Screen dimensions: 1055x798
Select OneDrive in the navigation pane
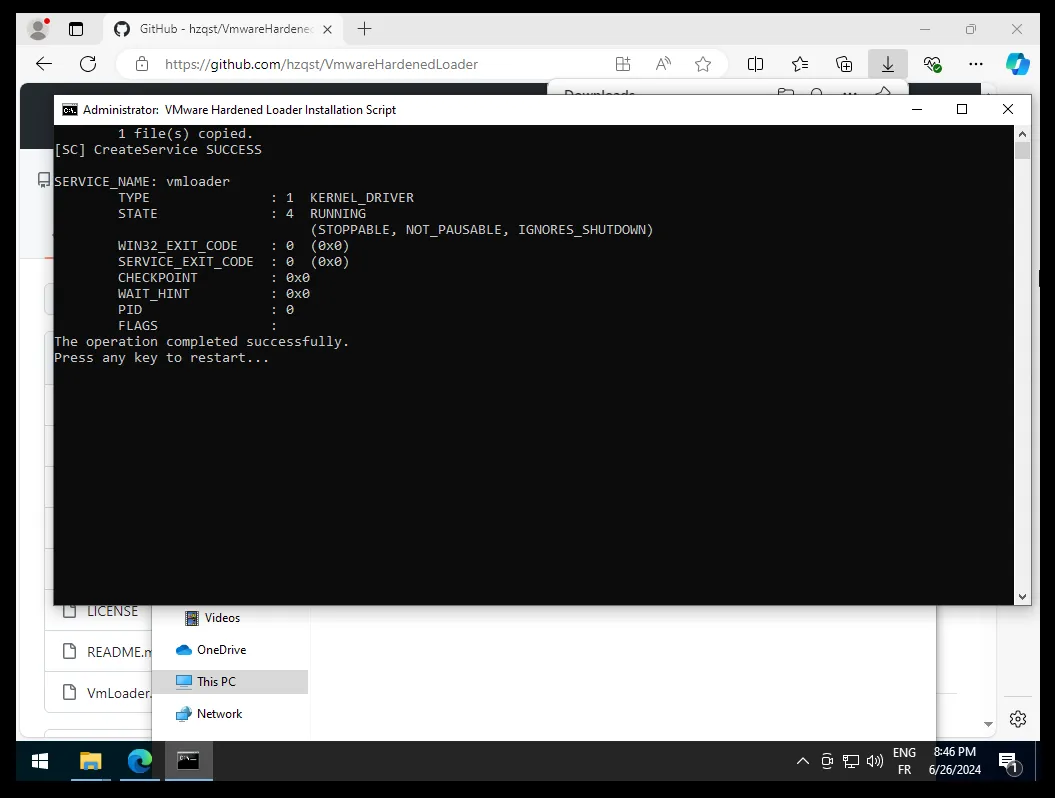tap(220, 650)
